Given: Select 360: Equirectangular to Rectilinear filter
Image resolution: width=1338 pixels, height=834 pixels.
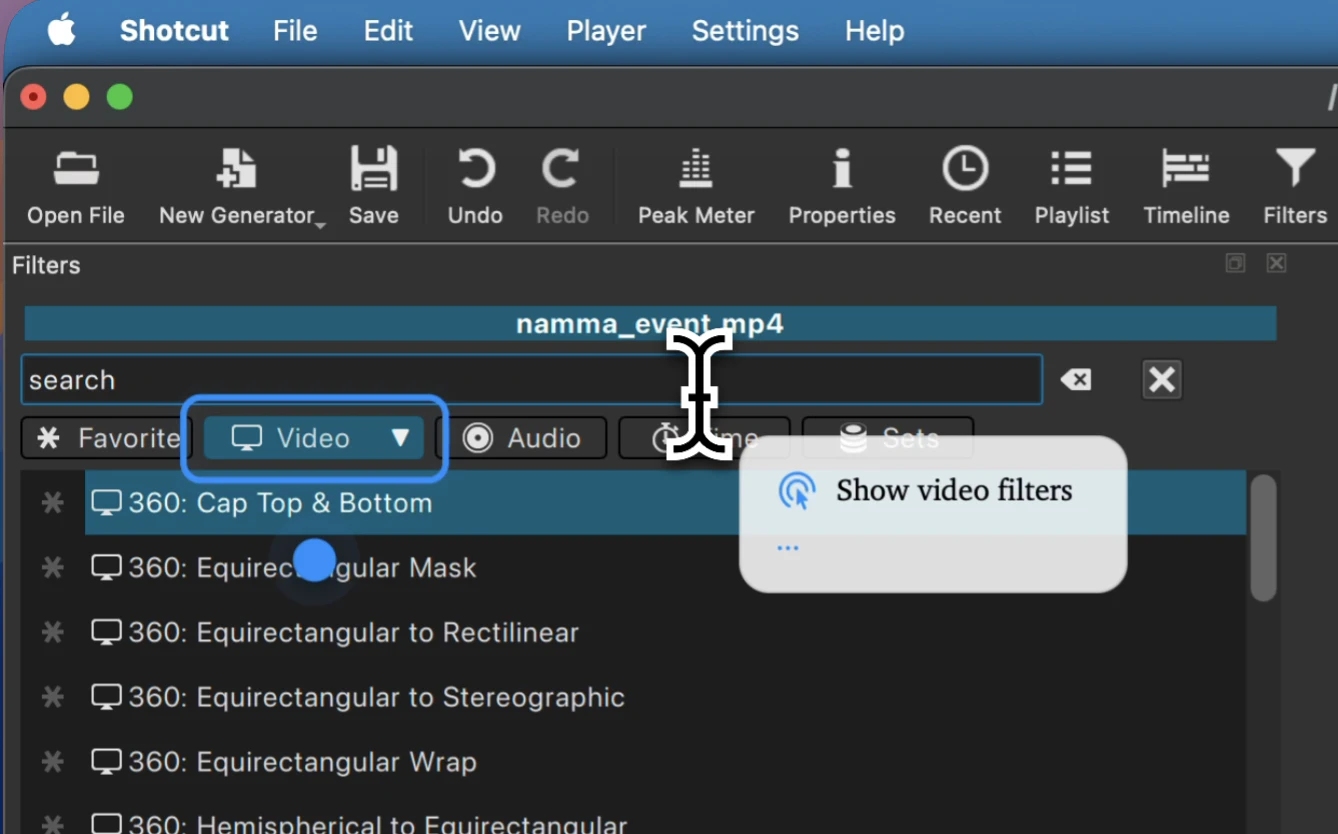Looking at the screenshot, I should (x=665, y=632).
